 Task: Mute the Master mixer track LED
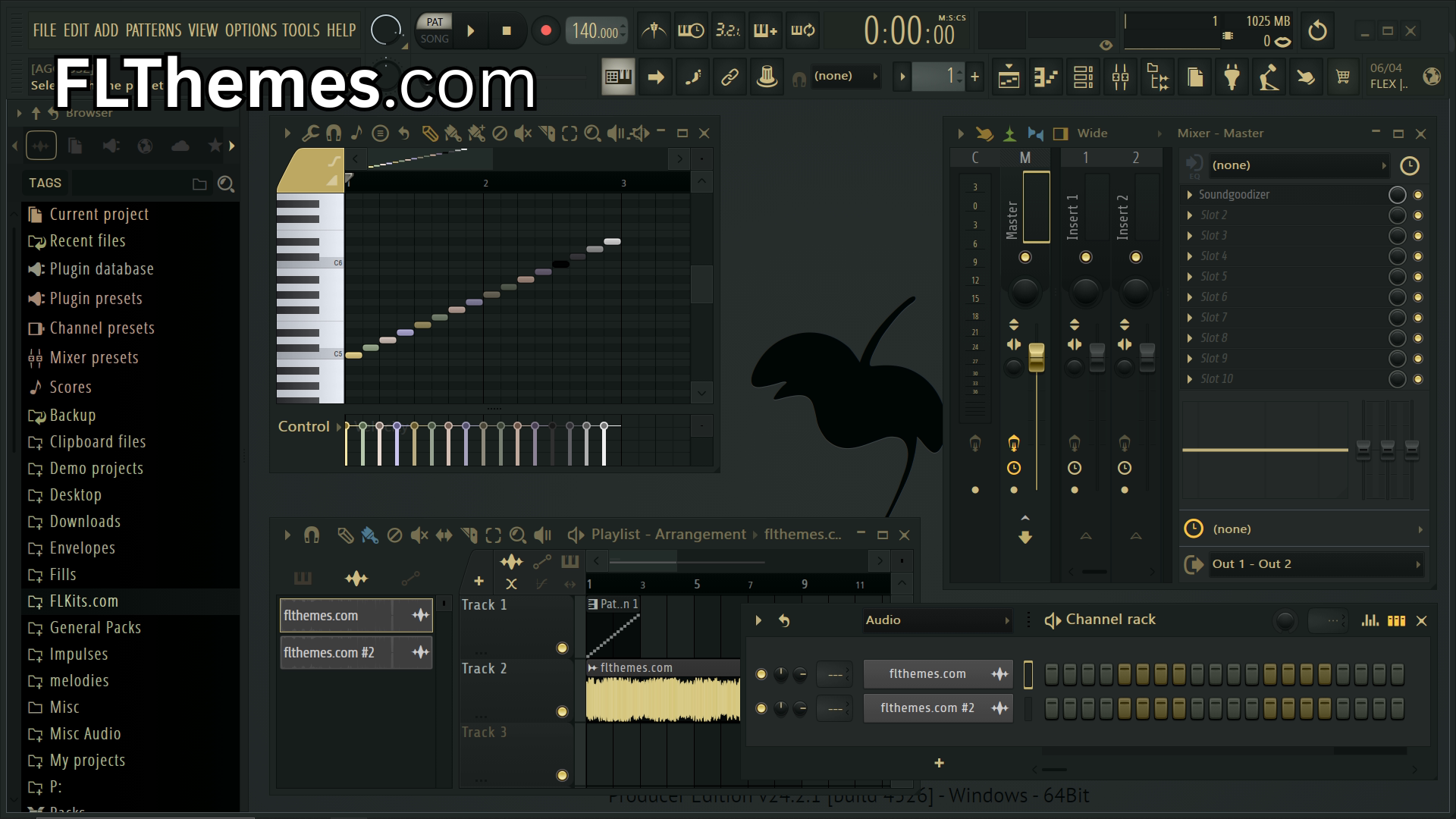click(1025, 257)
